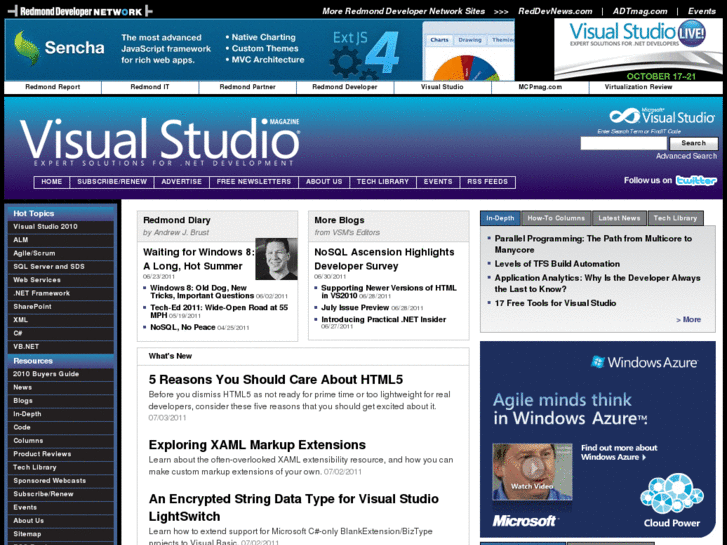Viewport: 727px width, 545px height.
Task: Open 2010 Buyers Guide resource
Action: point(61,374)
